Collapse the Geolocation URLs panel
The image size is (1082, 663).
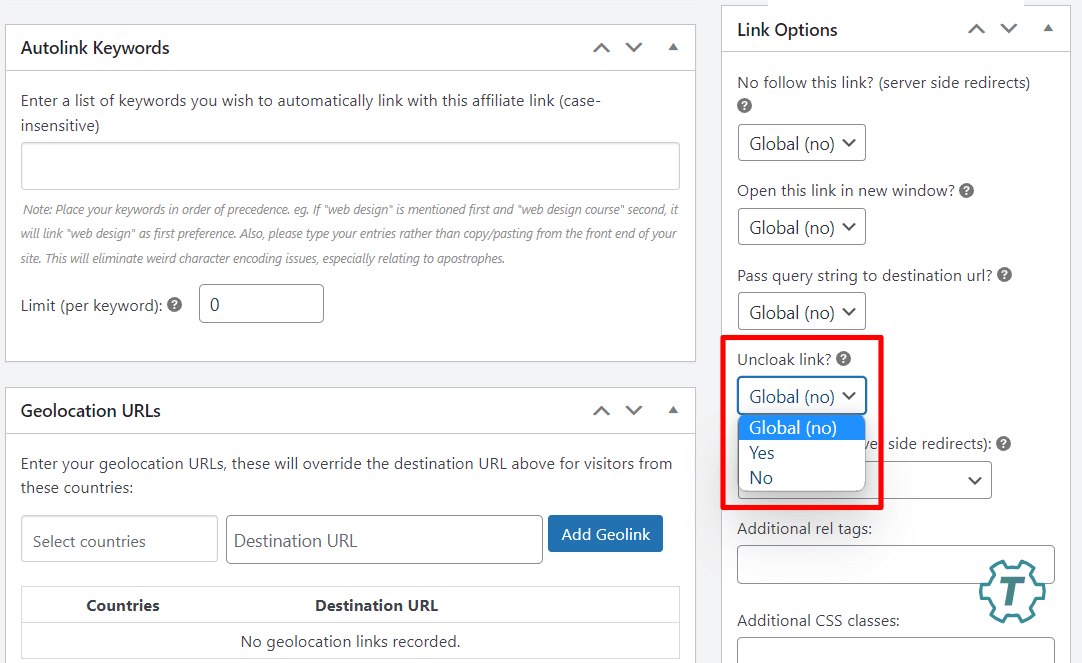(673, 410)
